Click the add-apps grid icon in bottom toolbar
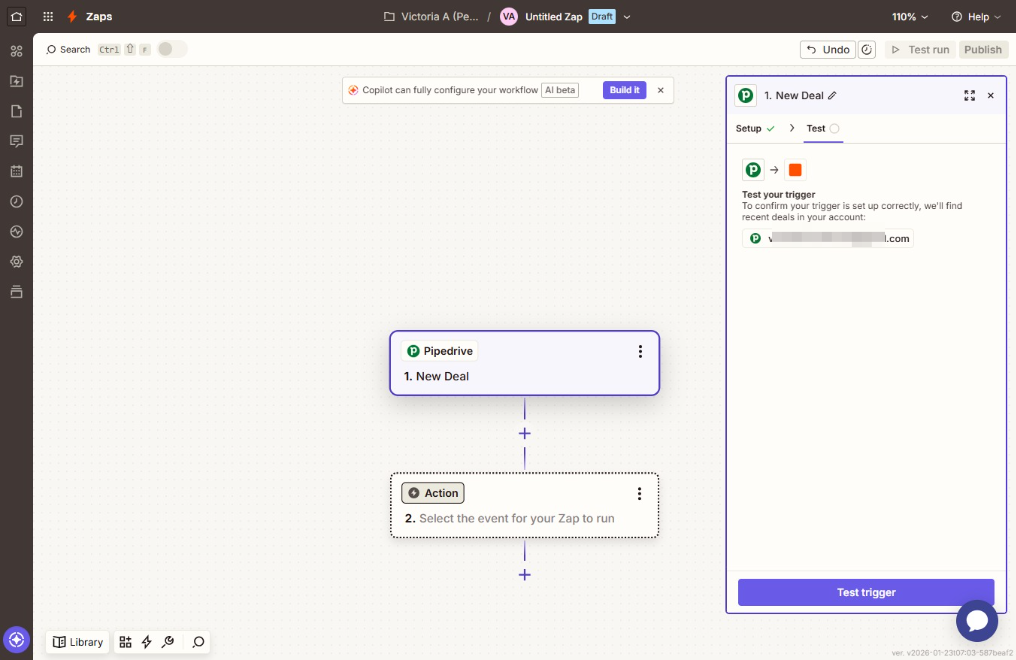The image size is (1016, 660). tap(125, 642)
